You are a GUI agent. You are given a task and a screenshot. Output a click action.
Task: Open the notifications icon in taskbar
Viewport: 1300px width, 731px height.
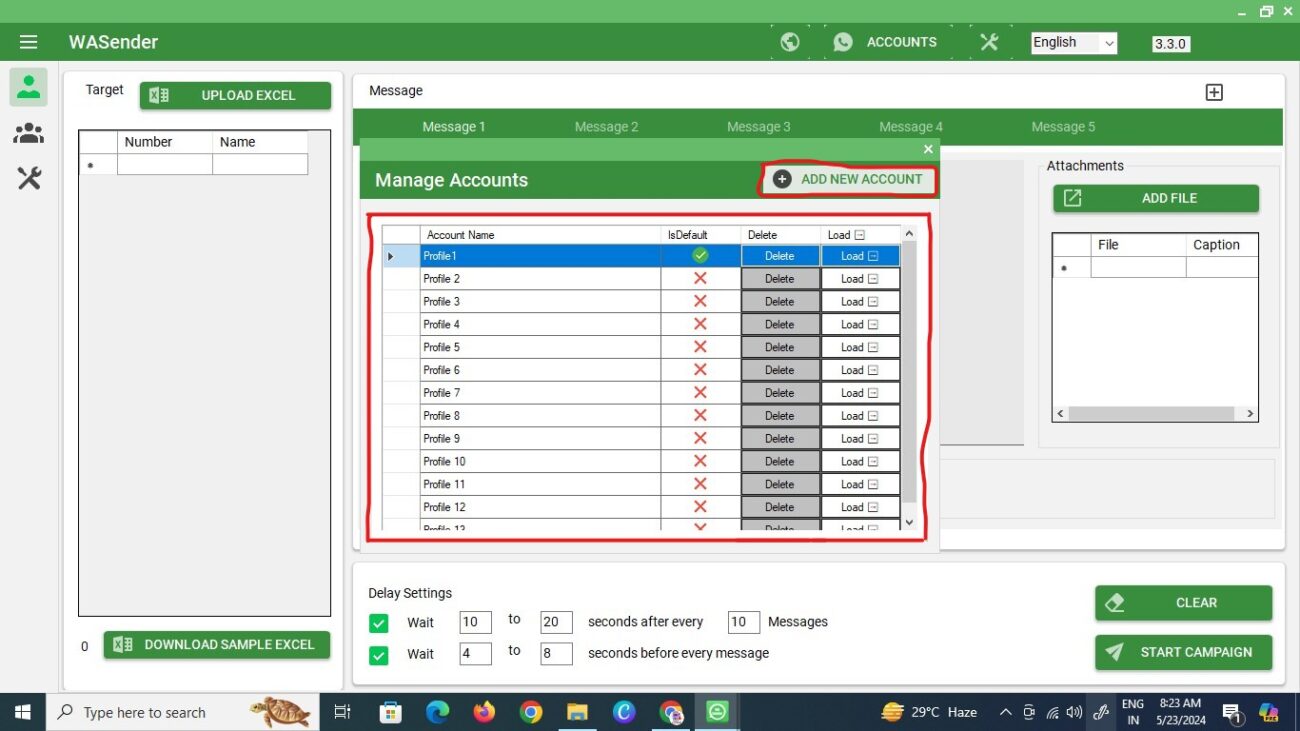pos(1232,712)
